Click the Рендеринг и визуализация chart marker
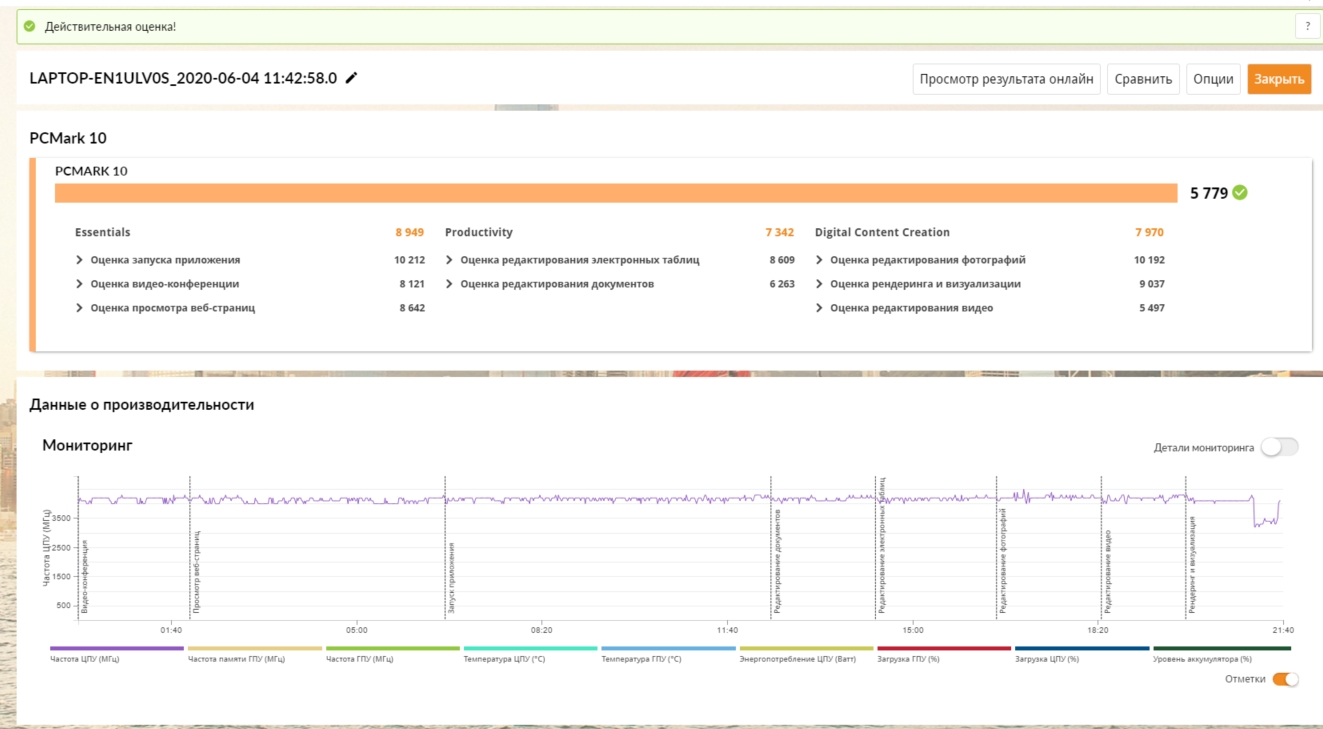This screenshot has height=729, width=1323. [x=1193, y=565]
